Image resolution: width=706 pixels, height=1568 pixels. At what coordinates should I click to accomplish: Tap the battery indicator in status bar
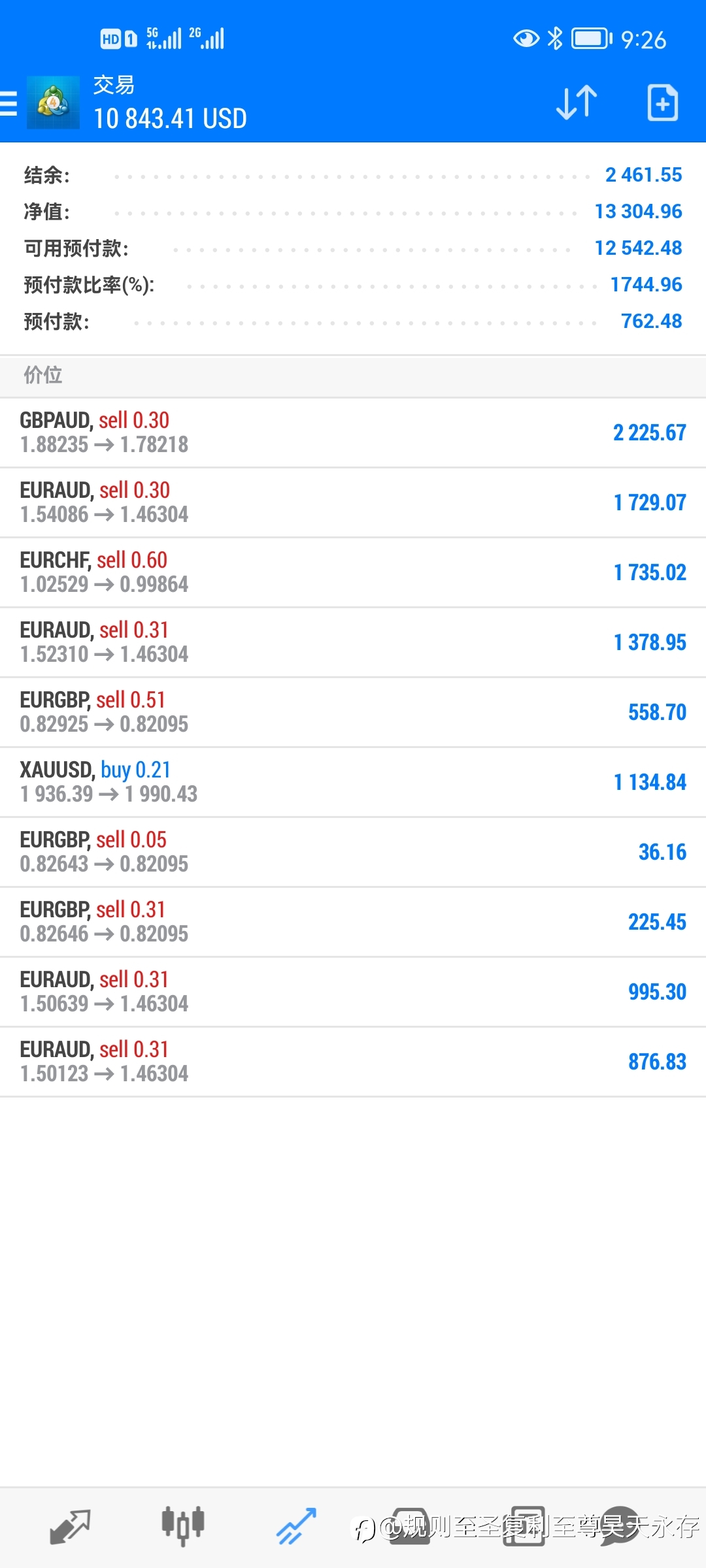click(x=592, y=39)
